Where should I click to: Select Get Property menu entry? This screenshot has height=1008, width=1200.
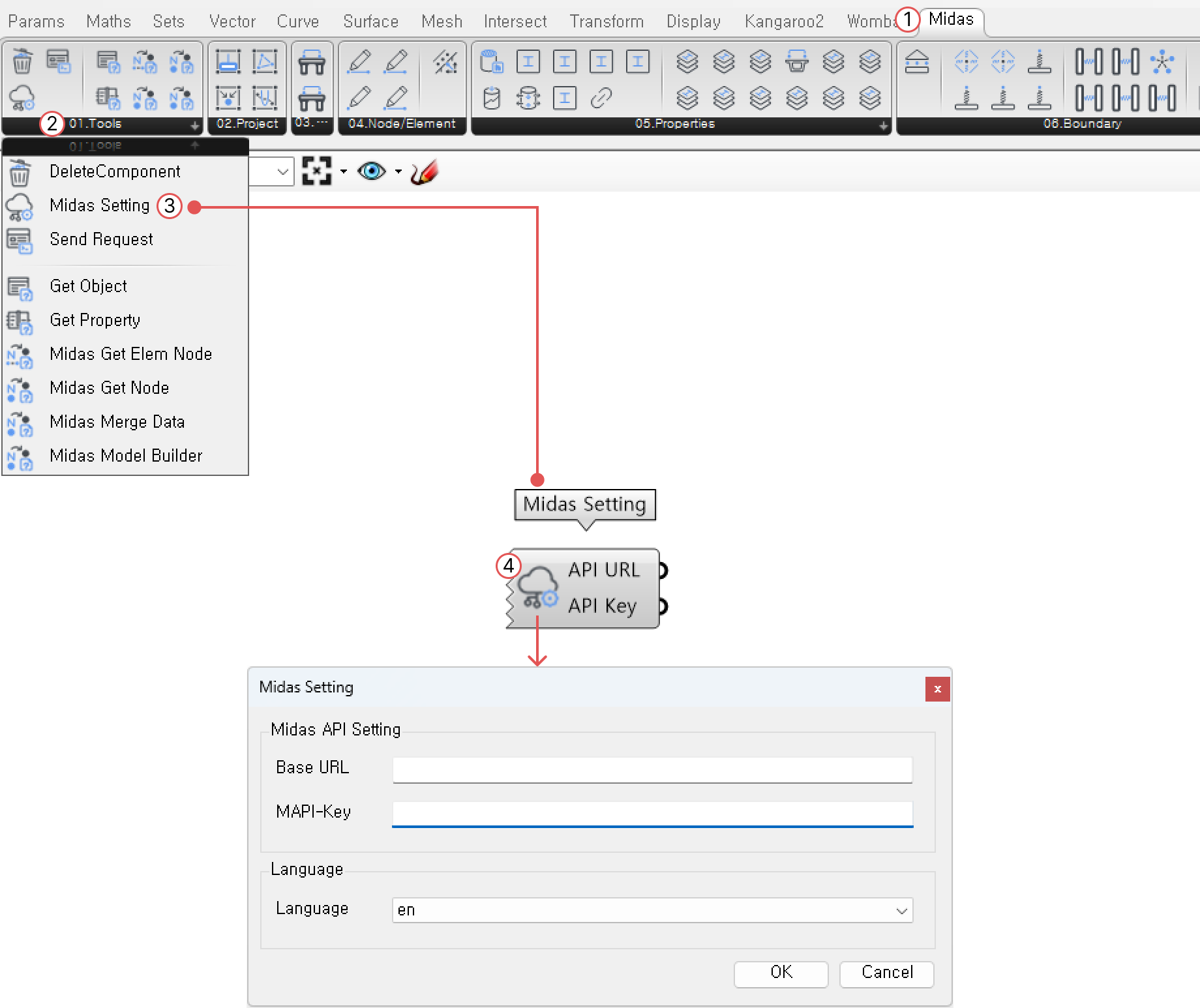[x=95, y=320]
